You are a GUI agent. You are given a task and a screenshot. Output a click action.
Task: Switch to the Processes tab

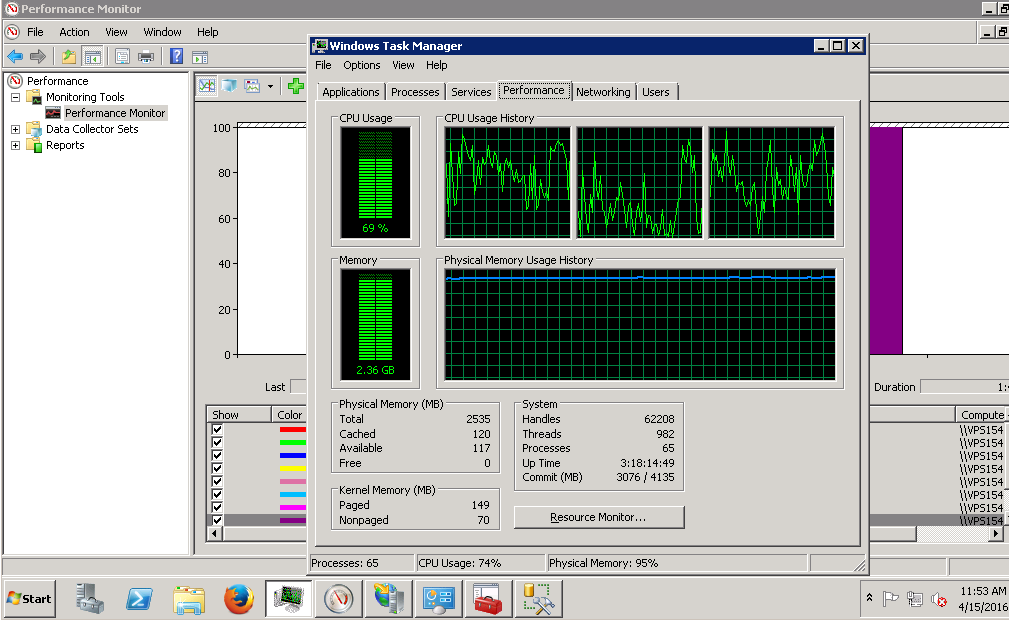(415, 92)
